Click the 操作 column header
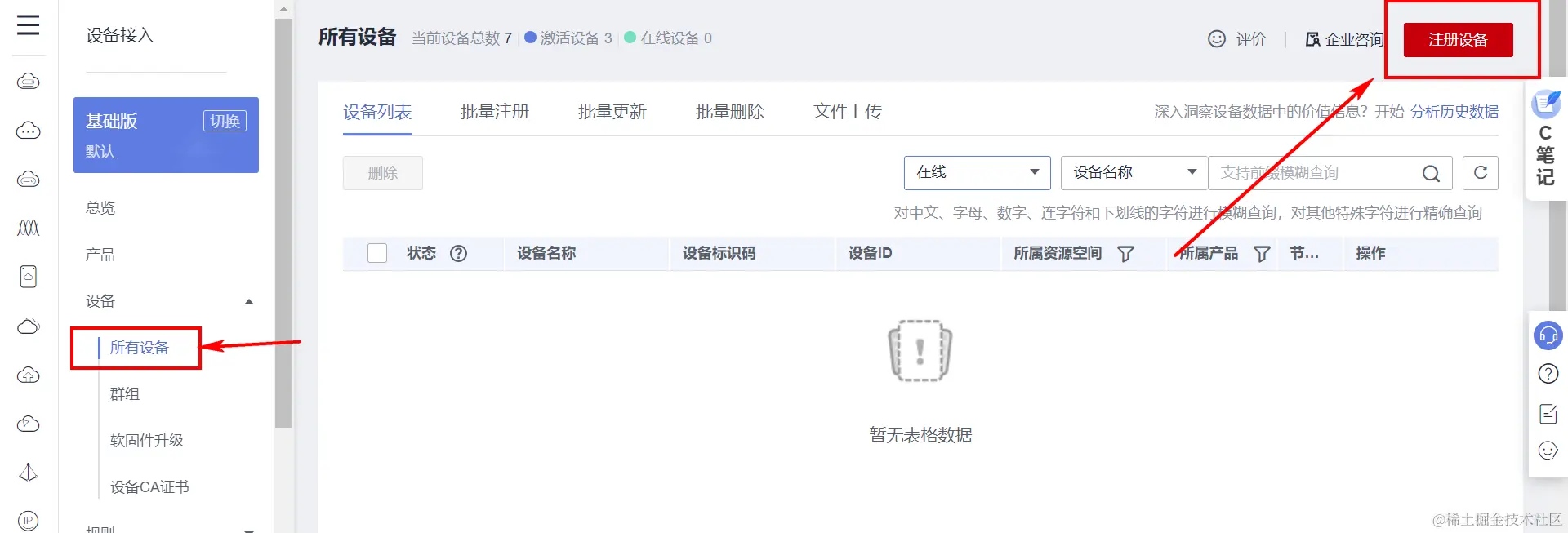Screen dimensions: 1568x533 (x=1370, y=254)
